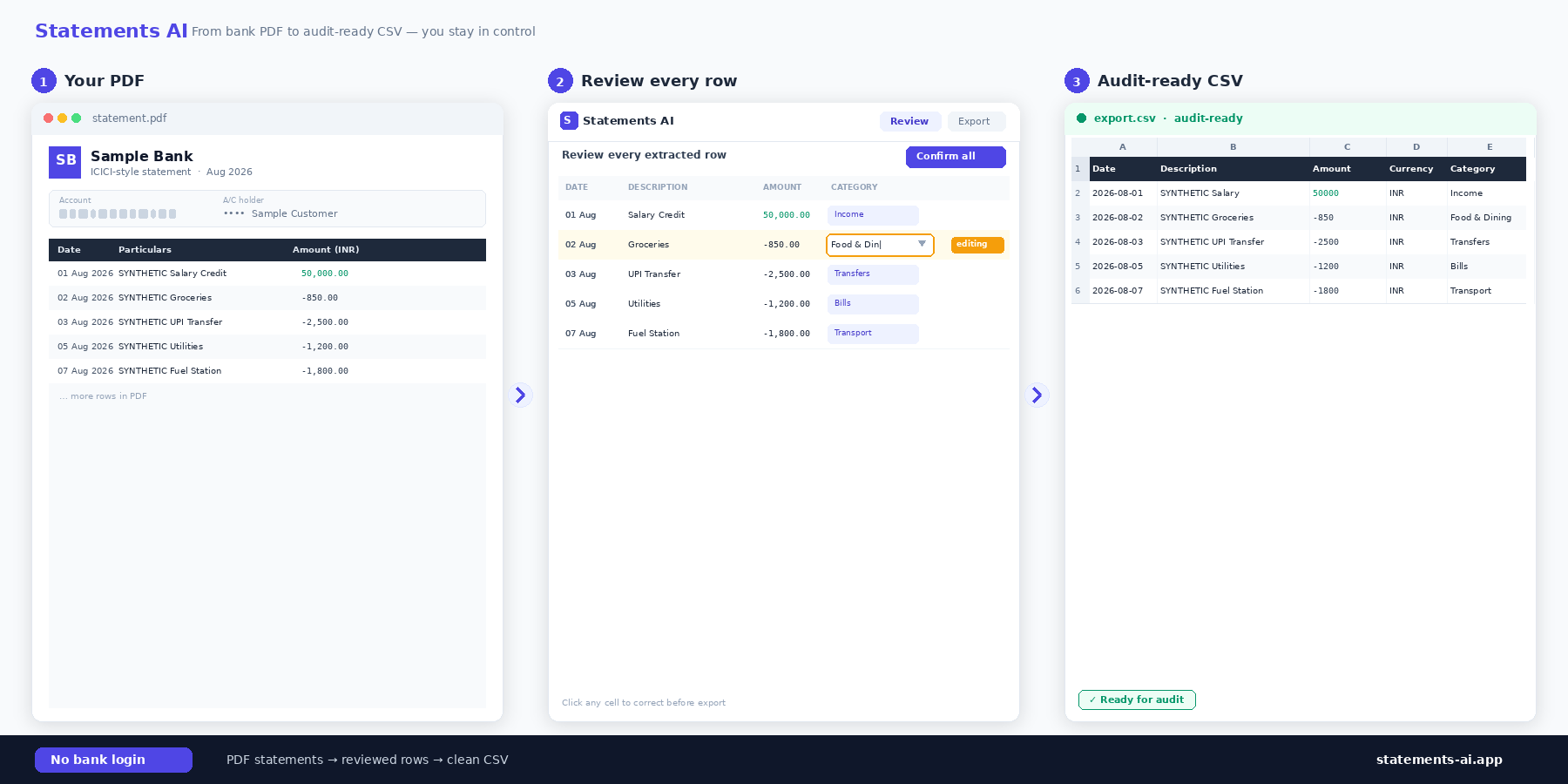Click the CATEGORY column header in Review
The height and width of the screenshot is (784, 1568).
854,187
